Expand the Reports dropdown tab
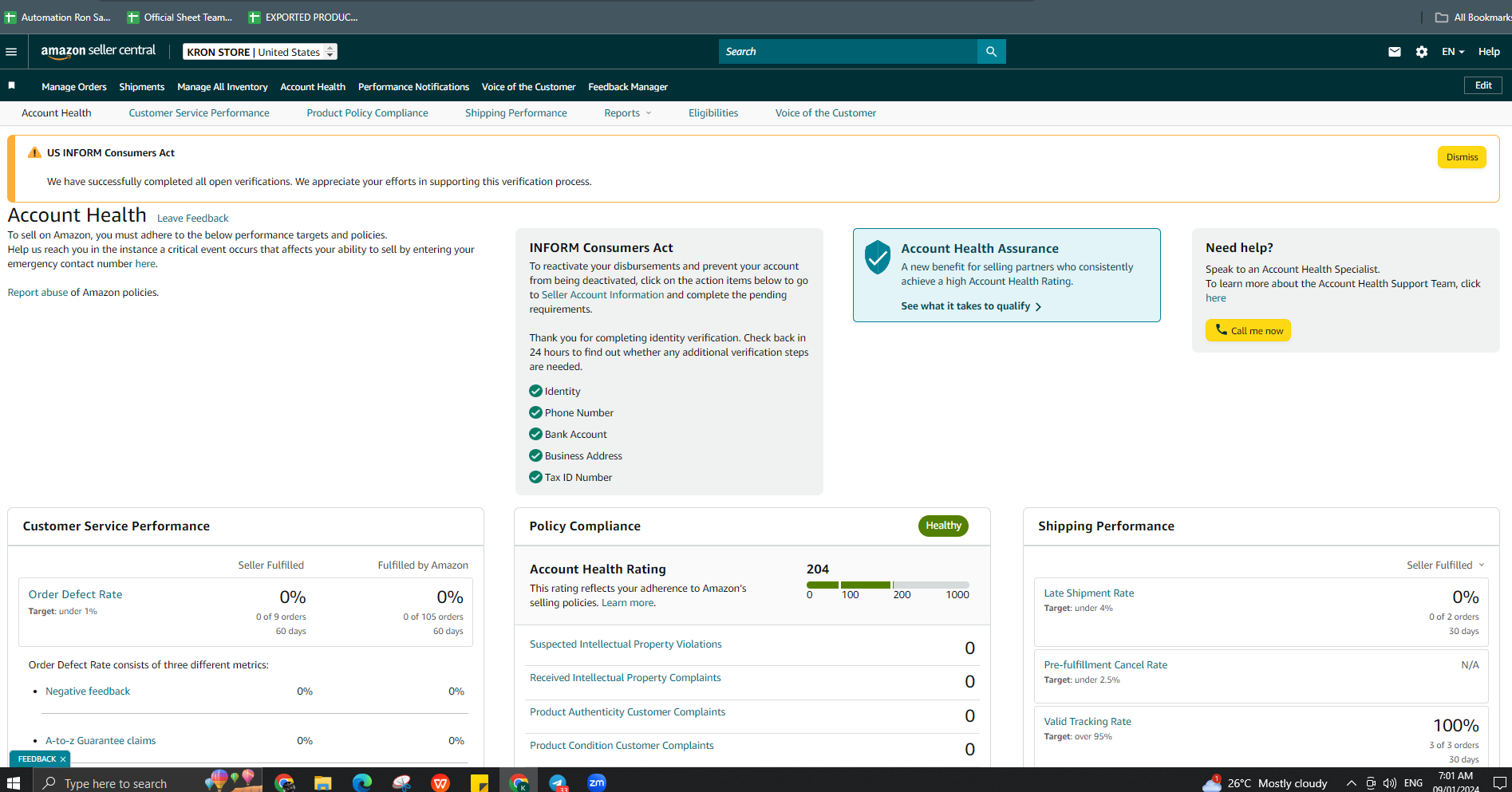The width and height of the screenshot is (1512, 792). [x=628, y=113]
